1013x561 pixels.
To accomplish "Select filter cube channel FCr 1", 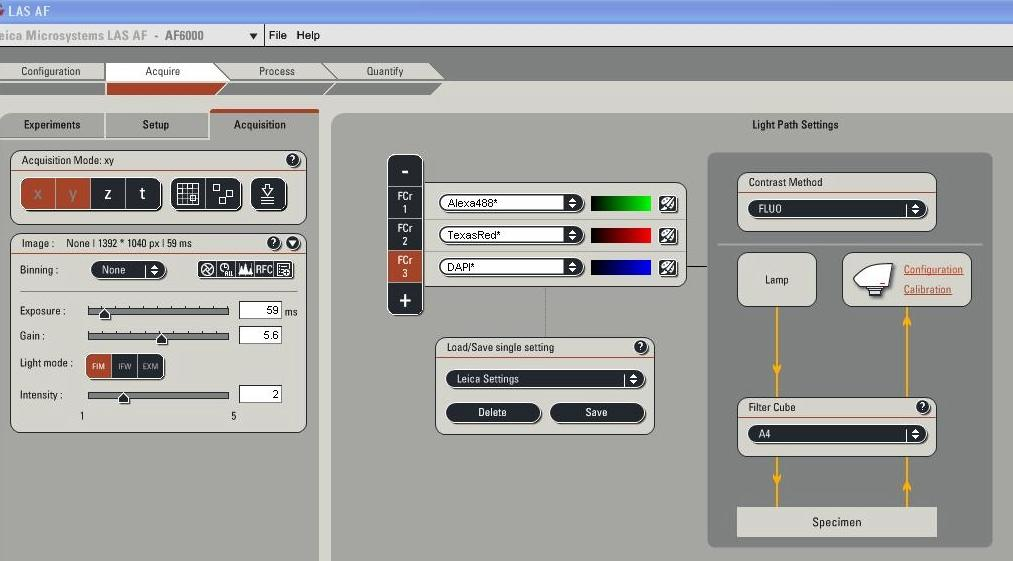I will click(x=405, y=203).
